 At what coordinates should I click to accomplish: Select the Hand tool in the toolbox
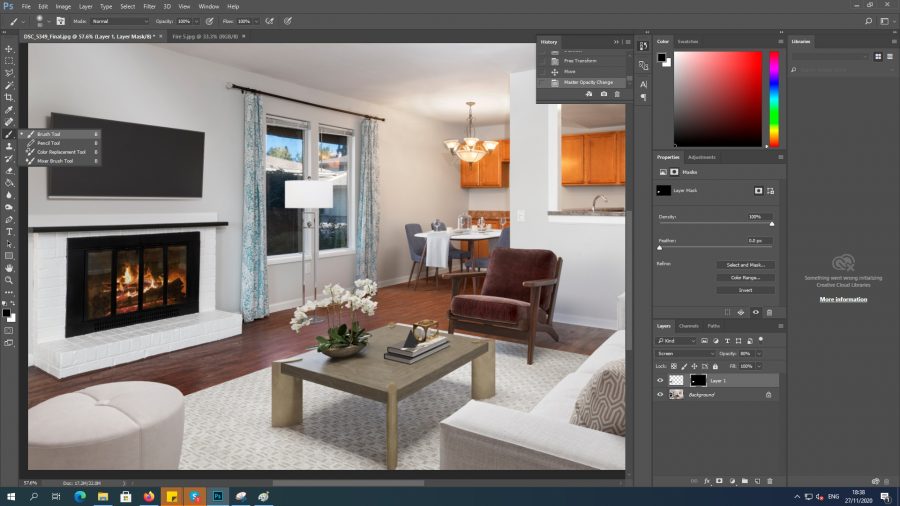click(x=9, y=268)
